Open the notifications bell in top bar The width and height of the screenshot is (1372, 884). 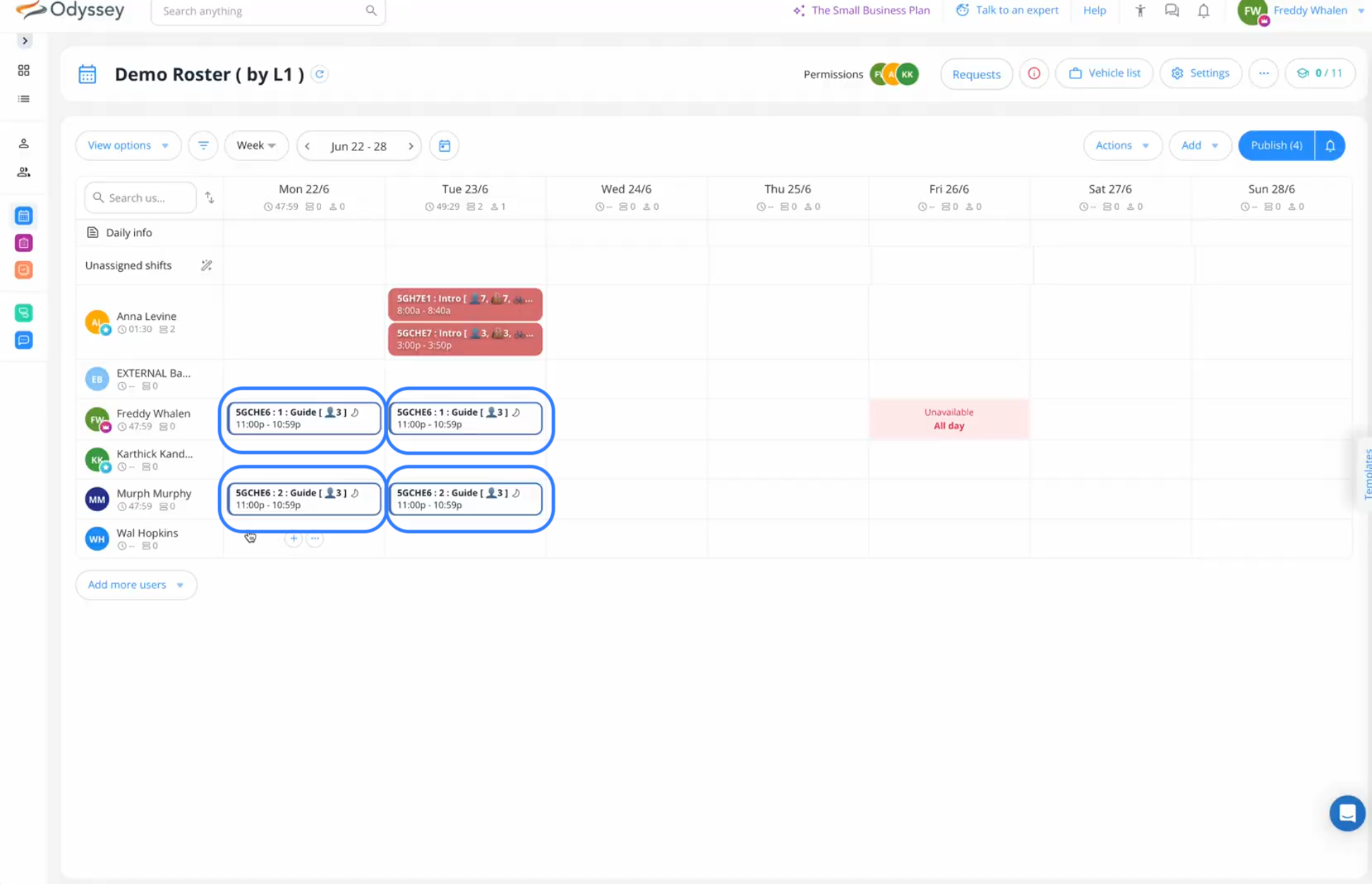coord(1203,11)
